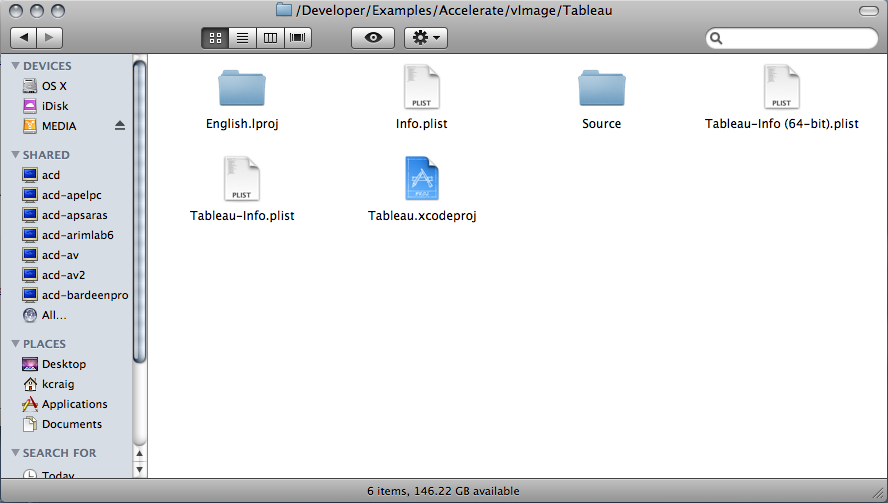
Task: Select the Info.plist file icon
Action: coord(421,87)
